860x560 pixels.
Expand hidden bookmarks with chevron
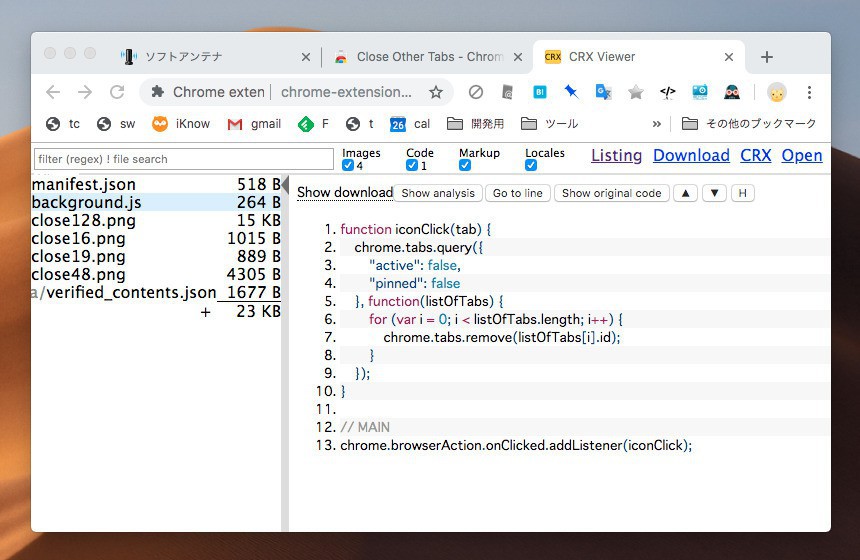coord(656,124)
